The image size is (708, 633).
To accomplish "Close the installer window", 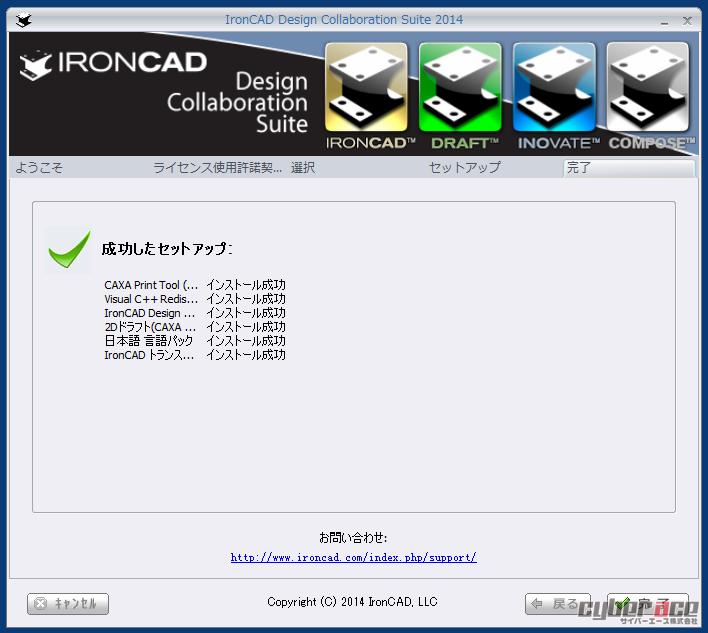I will click(687, 21).
